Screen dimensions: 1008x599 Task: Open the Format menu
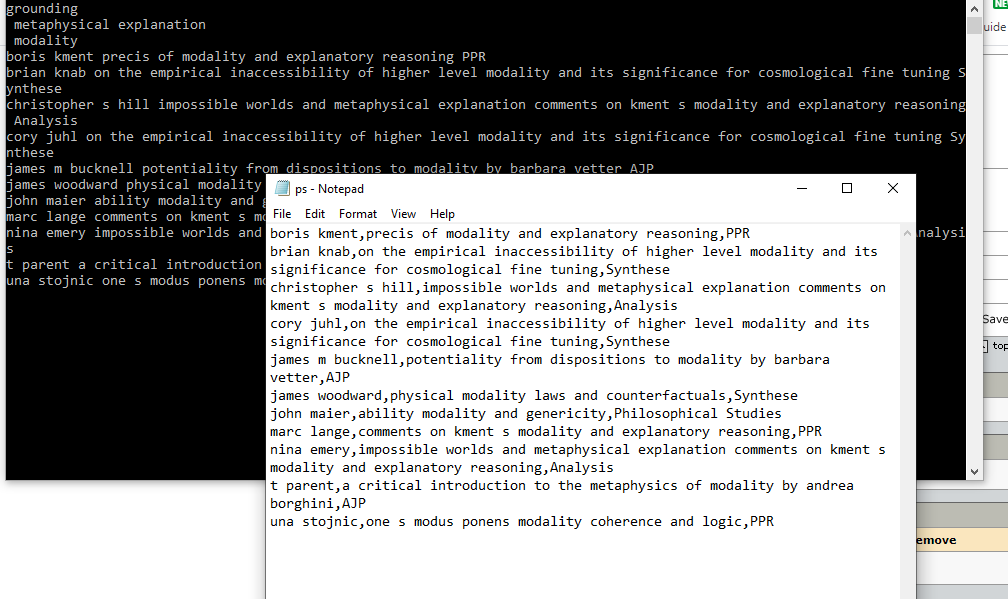coord(357,214)
